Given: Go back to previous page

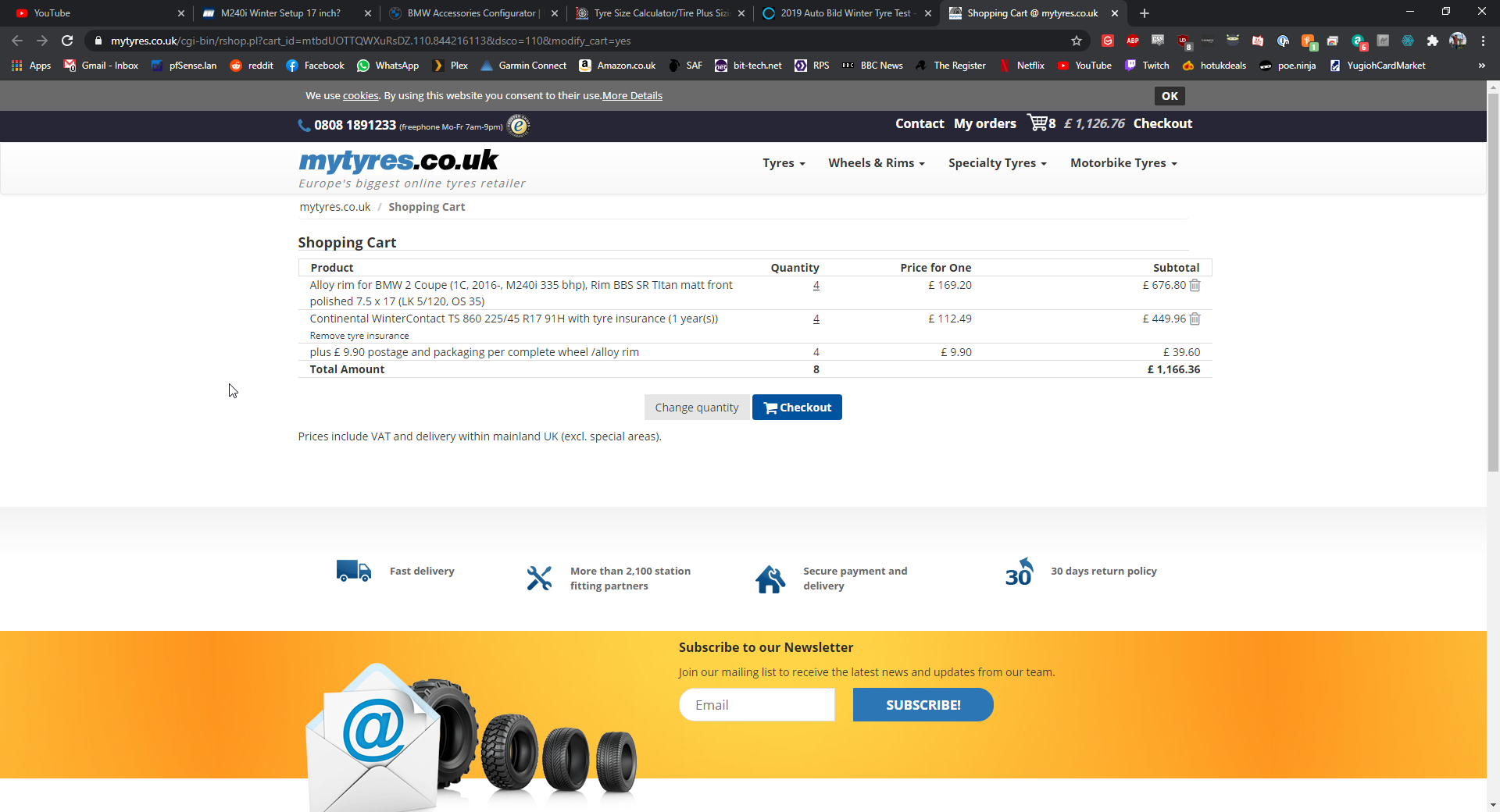Looking at the screenshot, I should click(x=17, y=41).
